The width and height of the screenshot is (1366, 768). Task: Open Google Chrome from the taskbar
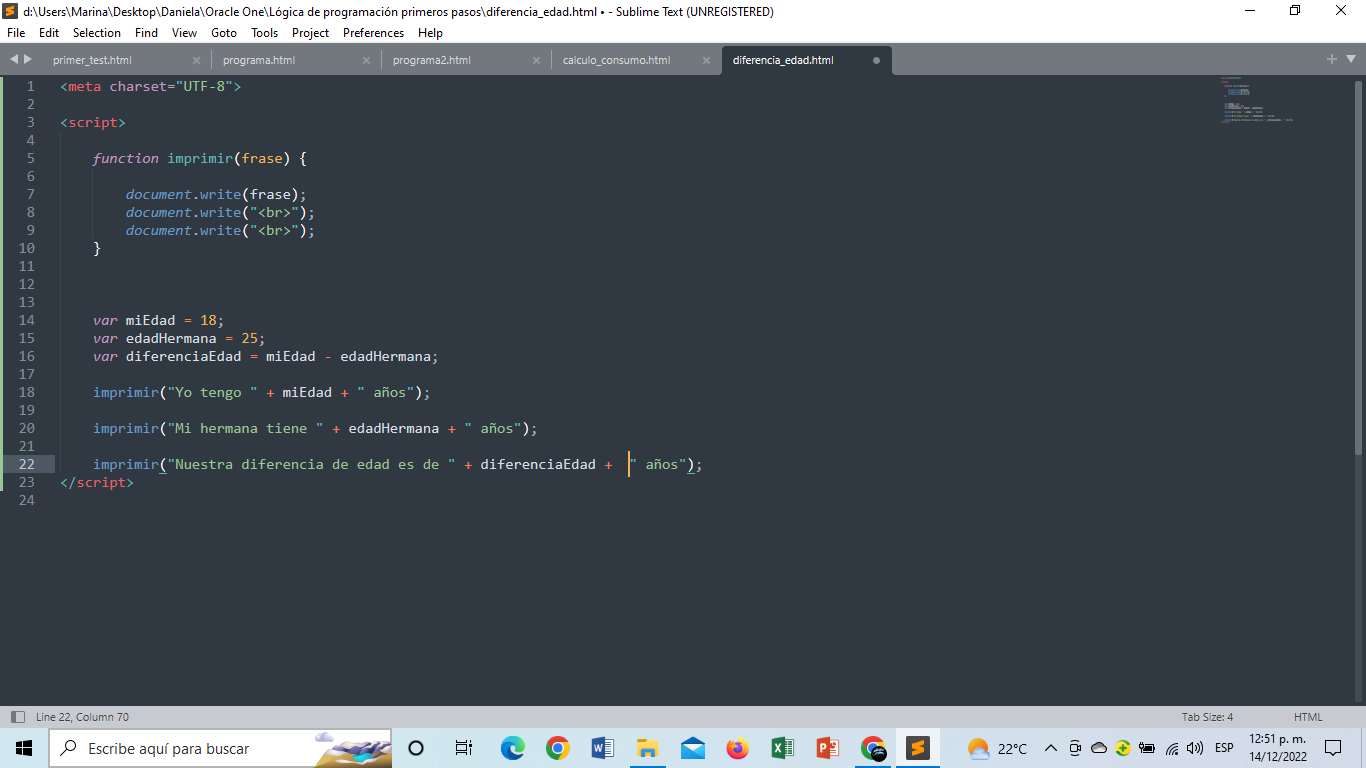(x=557, y=748)
